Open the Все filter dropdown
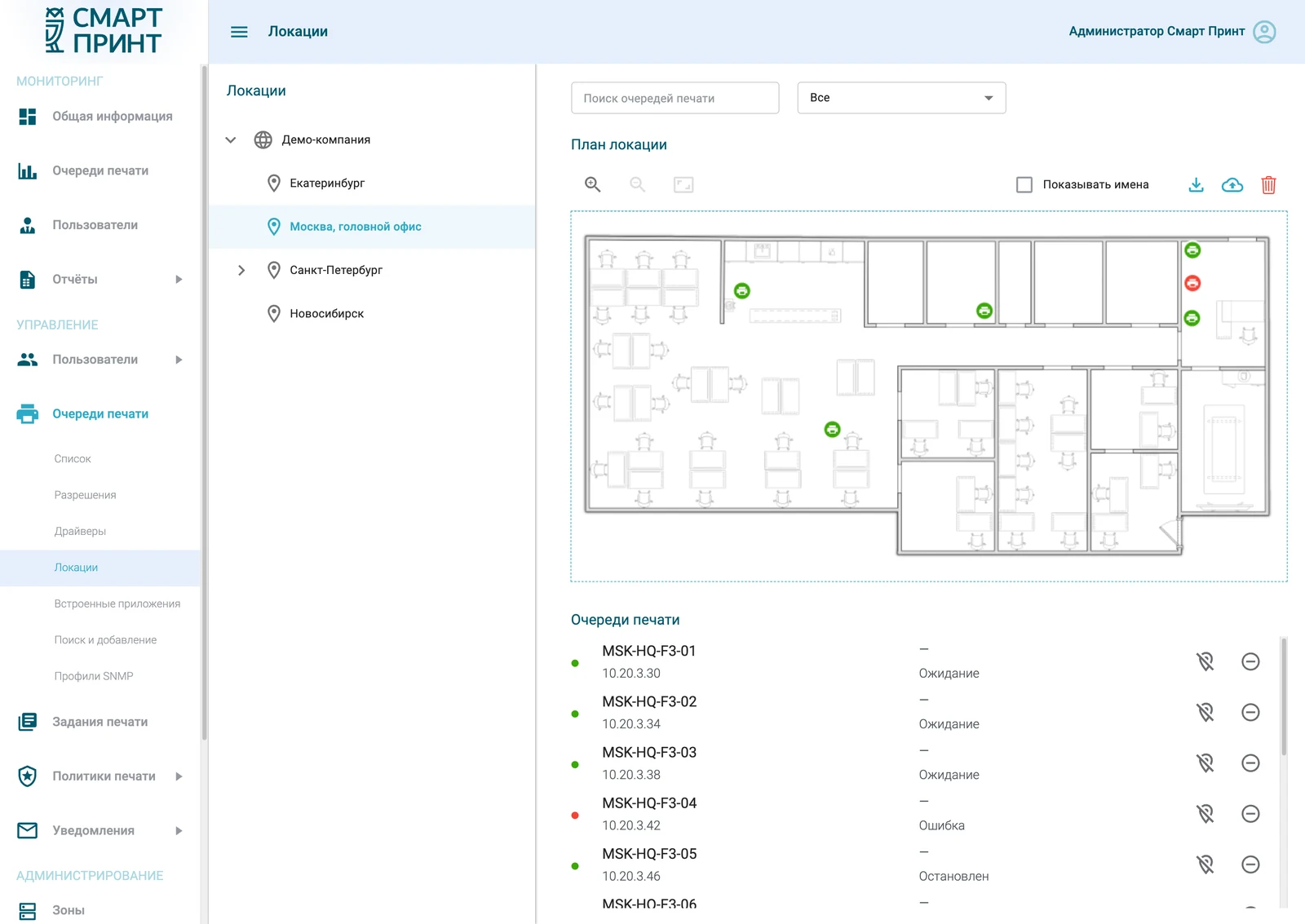Screen dimensions: 1305x924 [901, 98]
